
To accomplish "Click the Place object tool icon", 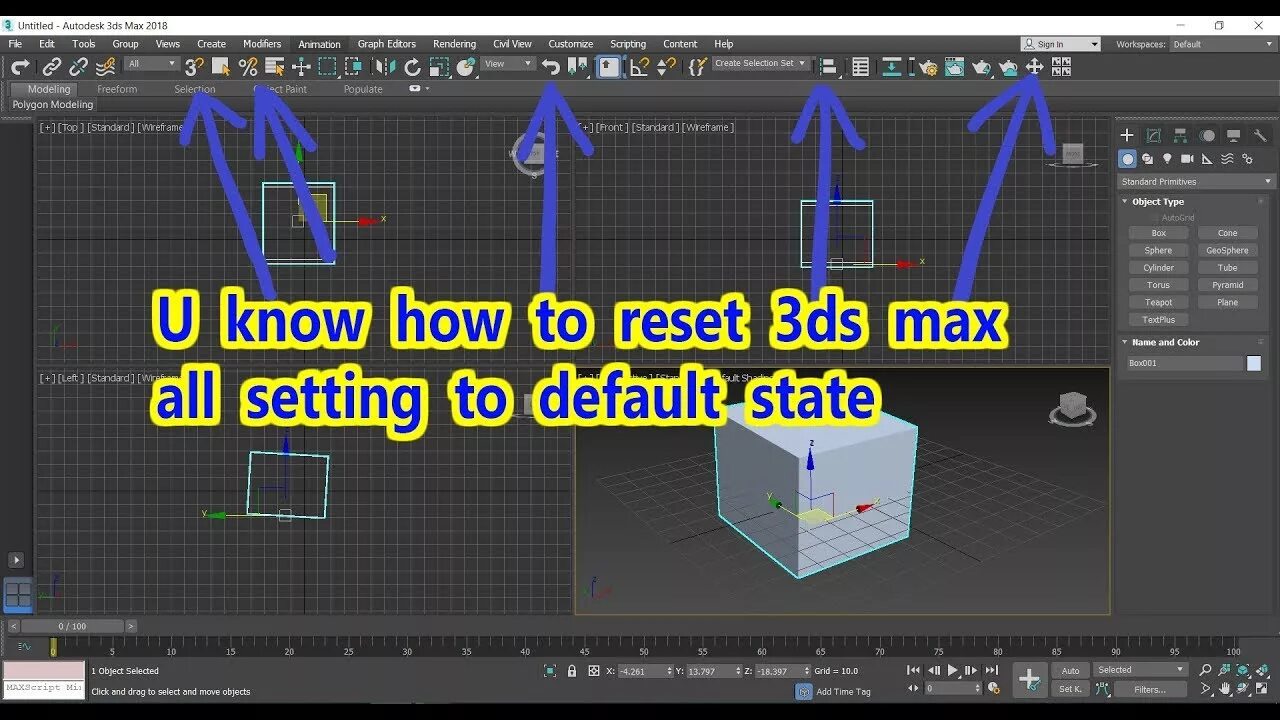I will click(466, 67).
